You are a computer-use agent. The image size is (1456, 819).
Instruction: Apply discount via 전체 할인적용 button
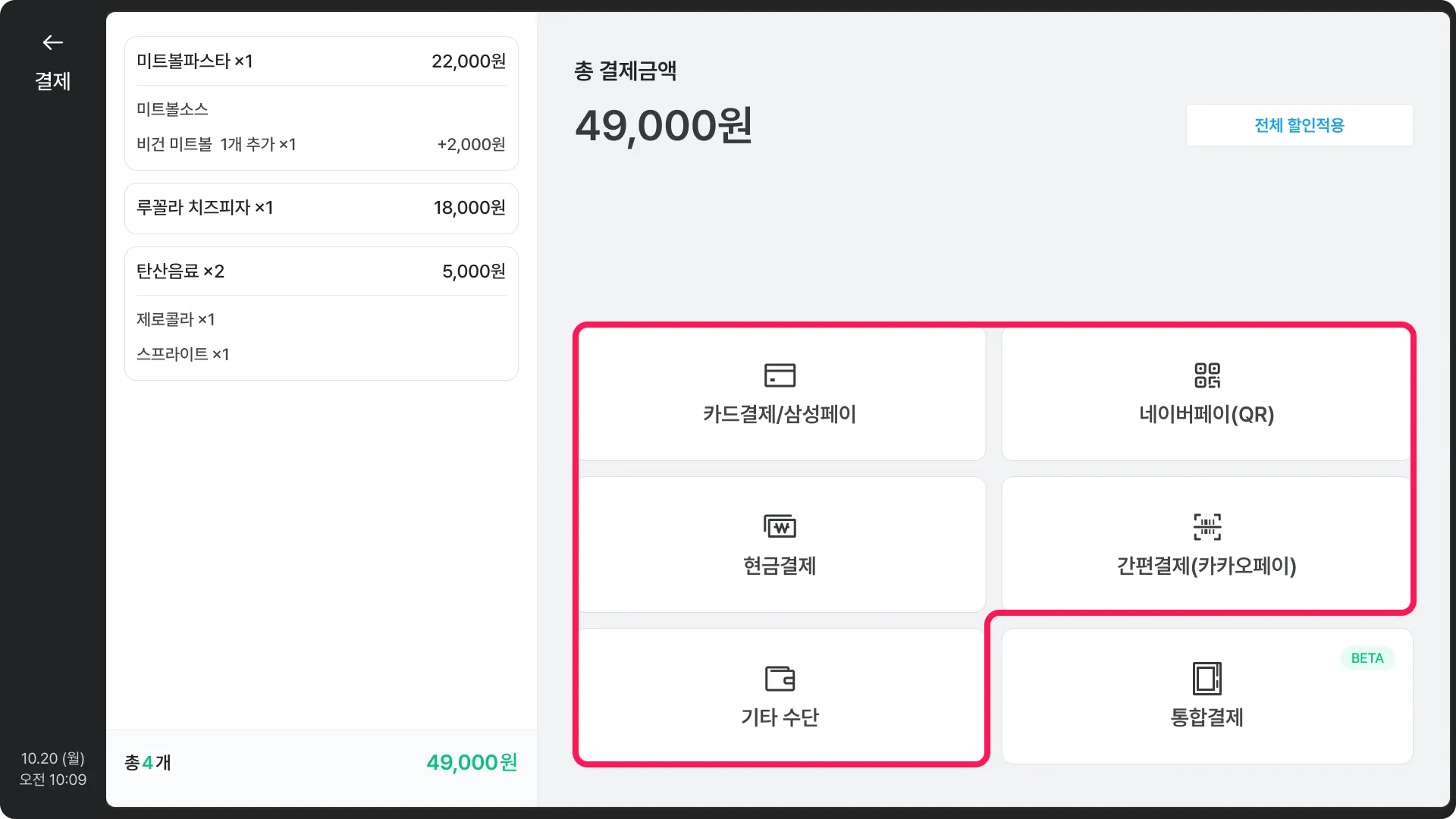(x=1299, y=125)
